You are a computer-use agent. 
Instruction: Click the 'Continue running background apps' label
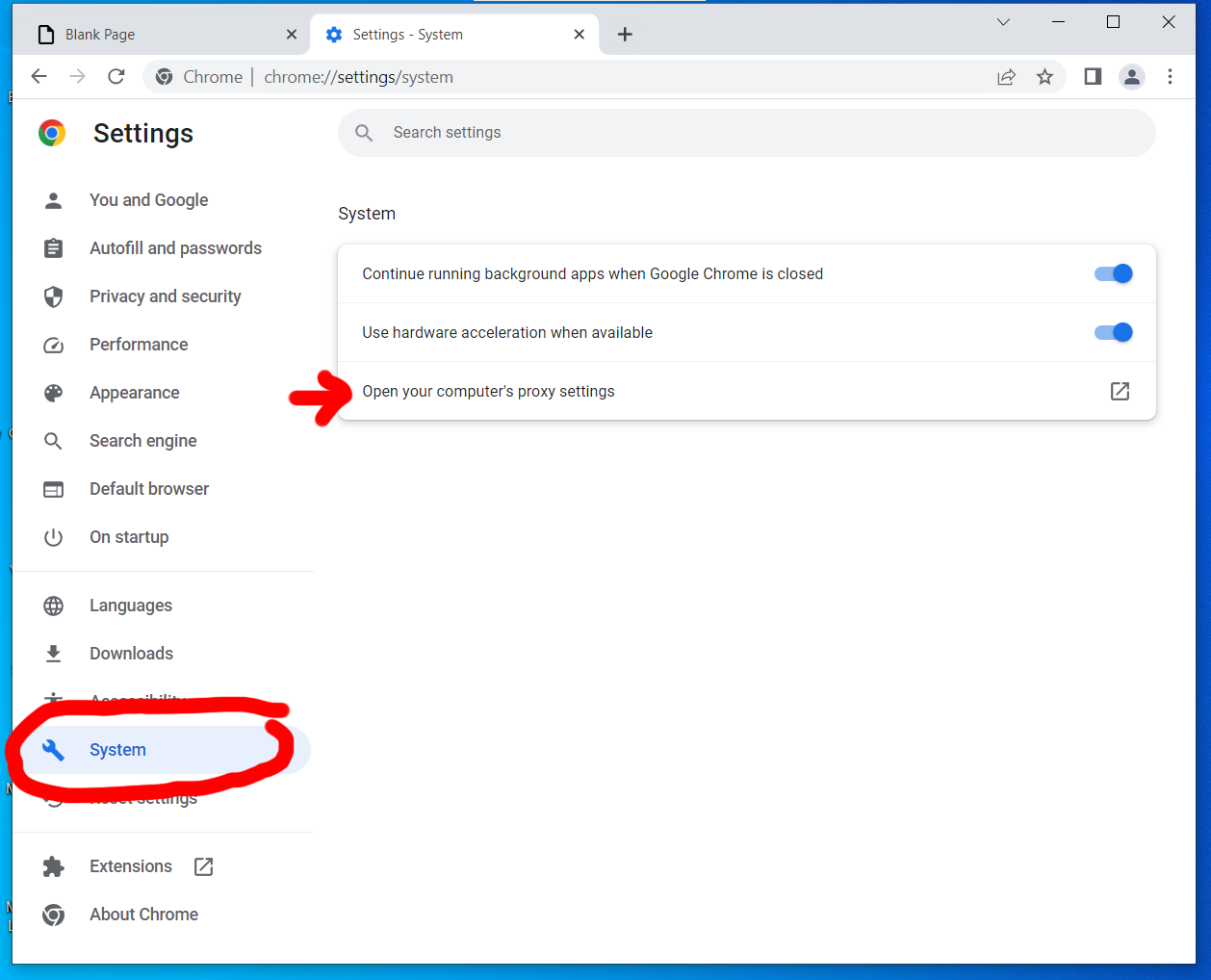[x=593, y=274]
